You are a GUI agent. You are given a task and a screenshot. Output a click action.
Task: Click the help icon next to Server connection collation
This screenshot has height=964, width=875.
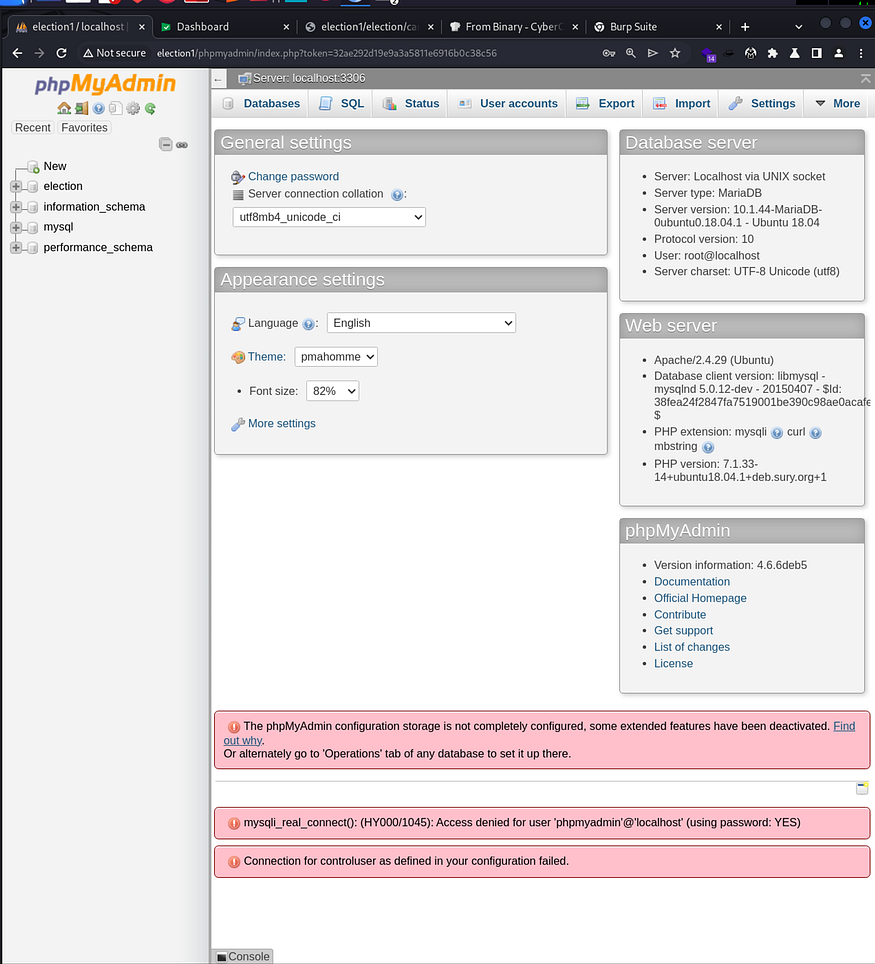point(397,195)
